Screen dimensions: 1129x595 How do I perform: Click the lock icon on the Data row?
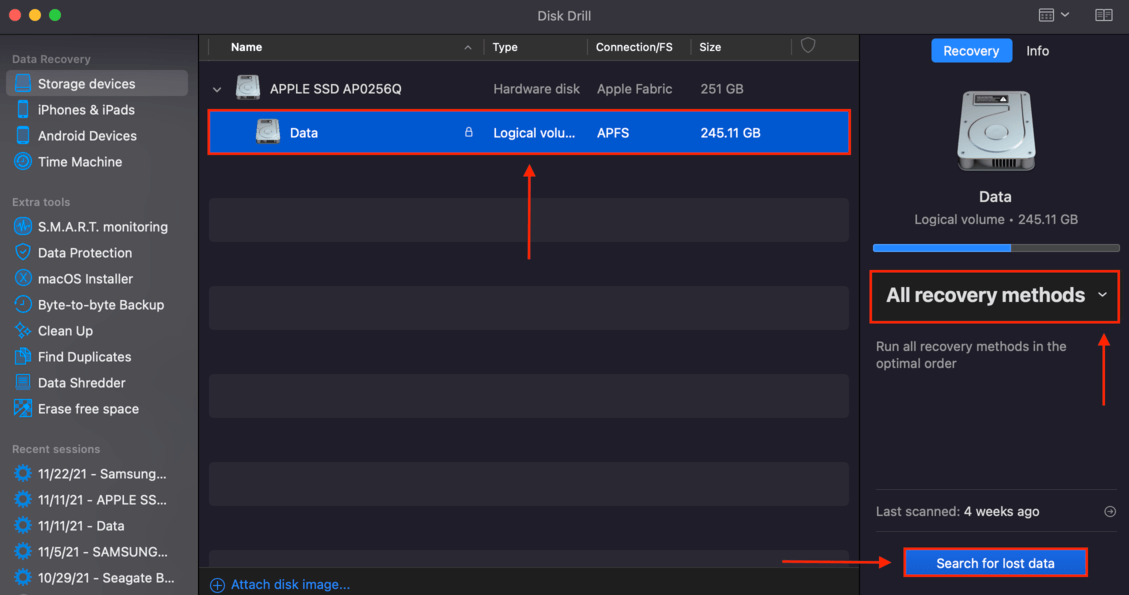[x=469, y=132]
